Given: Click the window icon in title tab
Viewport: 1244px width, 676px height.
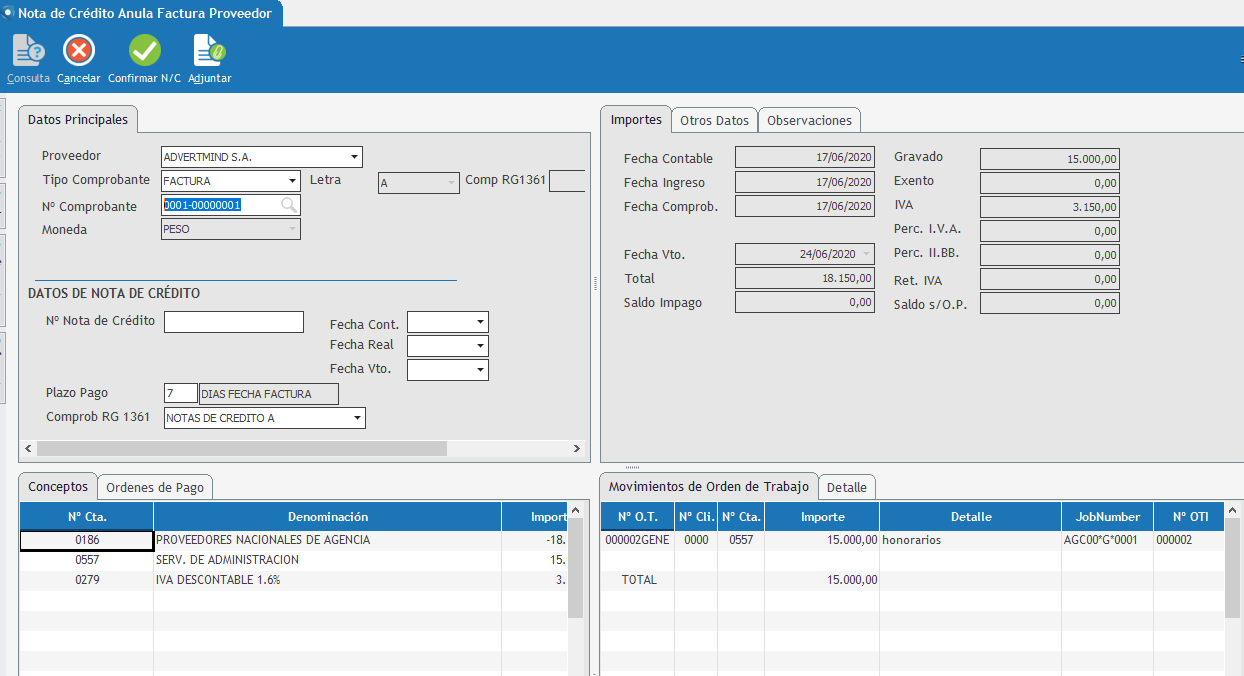Looking at the screenshot, I should click(8, 13).
